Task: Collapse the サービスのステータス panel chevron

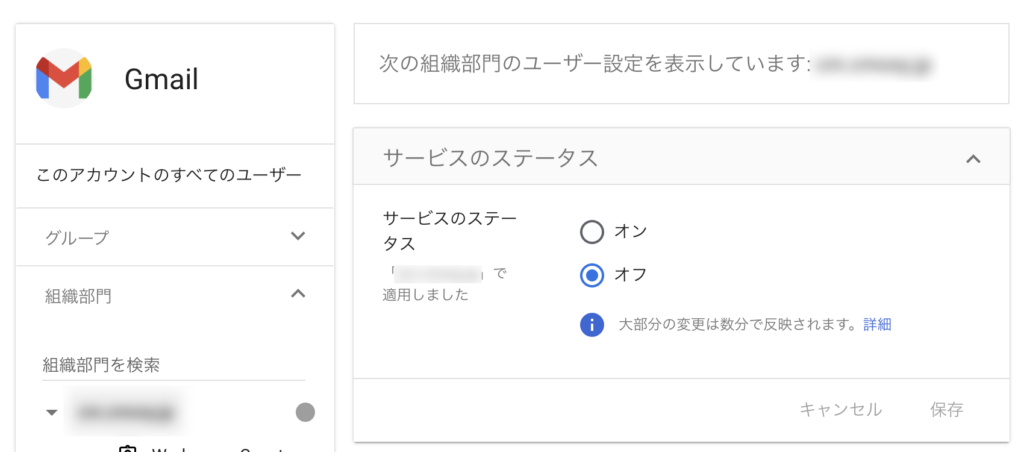Action: tap(974, 158)
